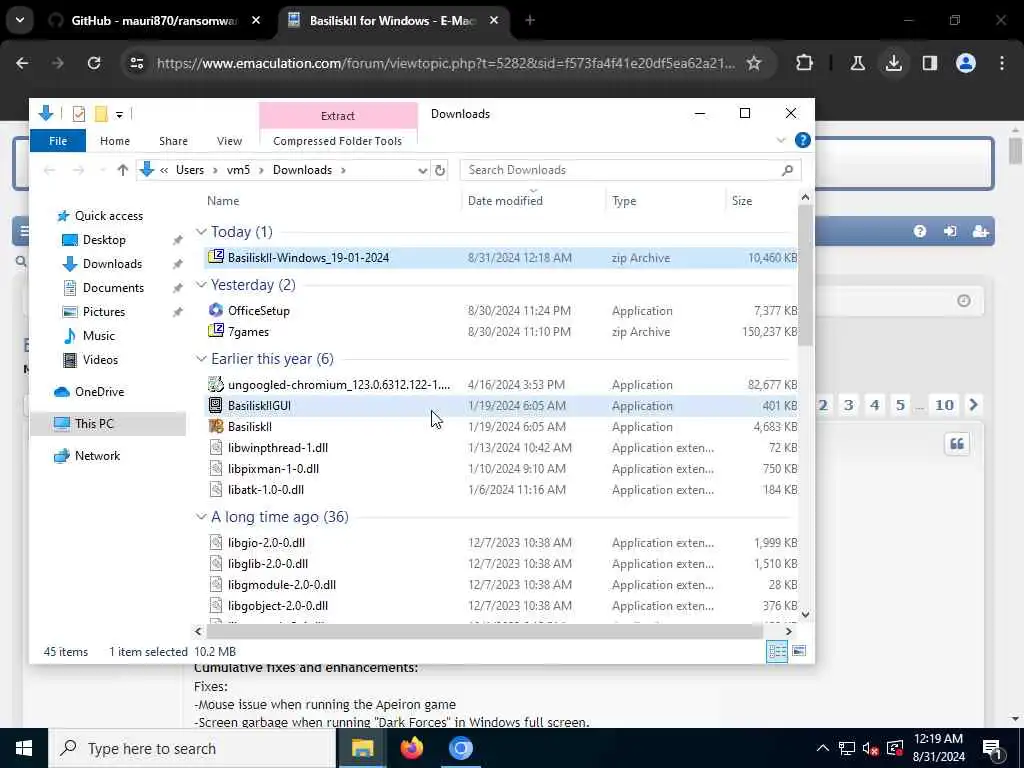The width and height of the screenshot is (1024, 768).
Task: Click the vm5 breadcrumb segment
Action: tap(238, 170)
